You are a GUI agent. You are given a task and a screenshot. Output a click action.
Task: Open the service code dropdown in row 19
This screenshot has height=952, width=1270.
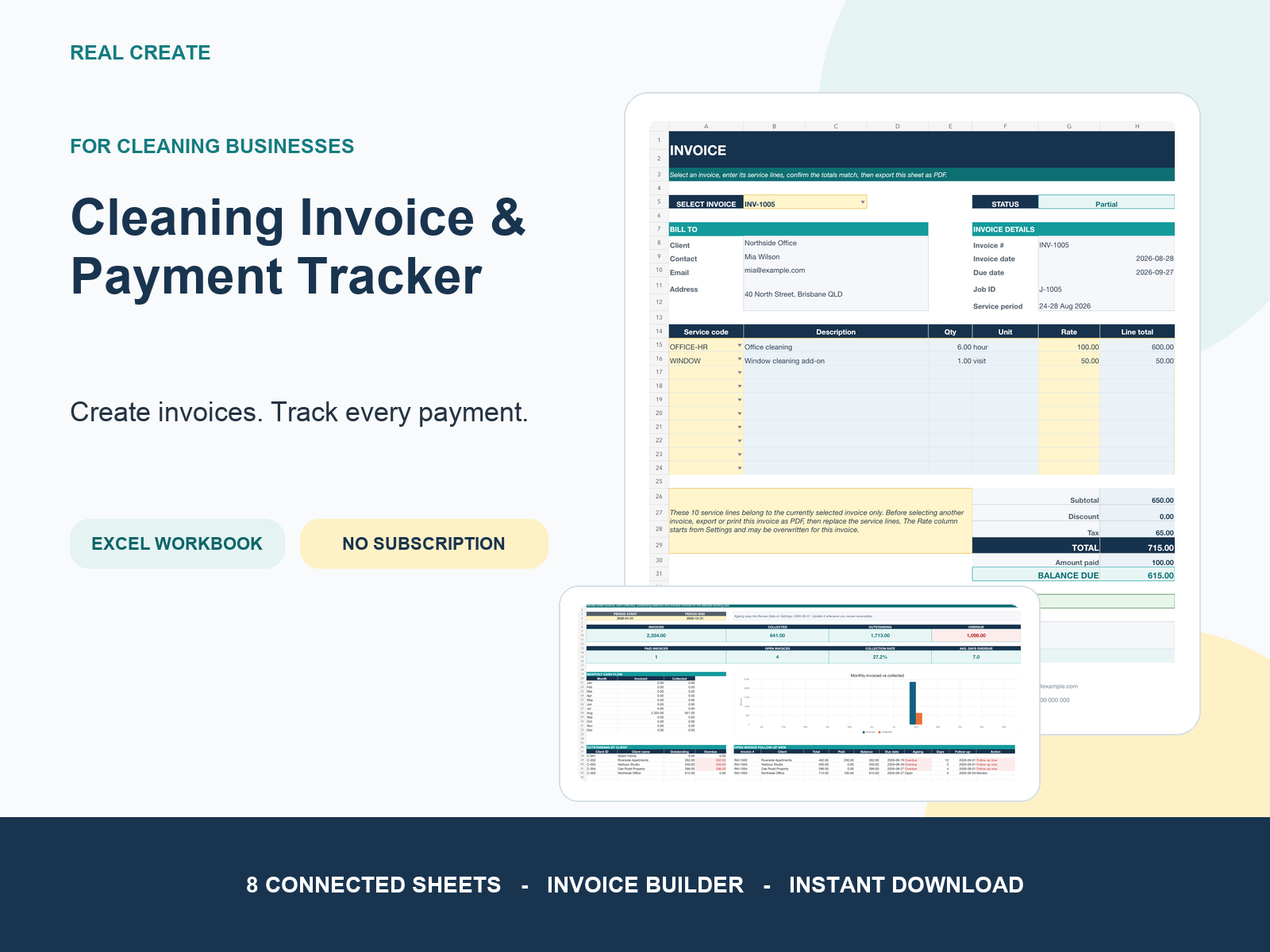740,400
